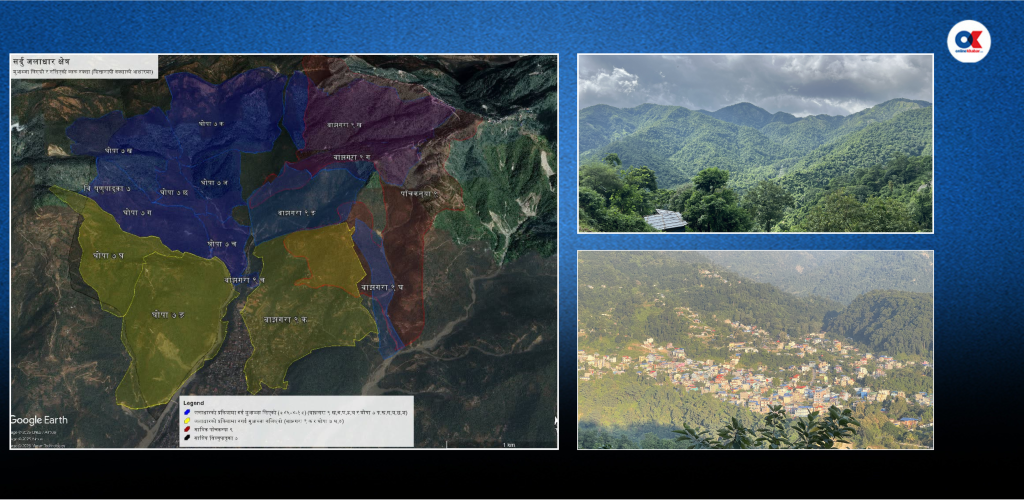The width and height of the screenshot is (1024, 500).
Task: Click the Google Earth watermark
Action: (x=40, y=420)
